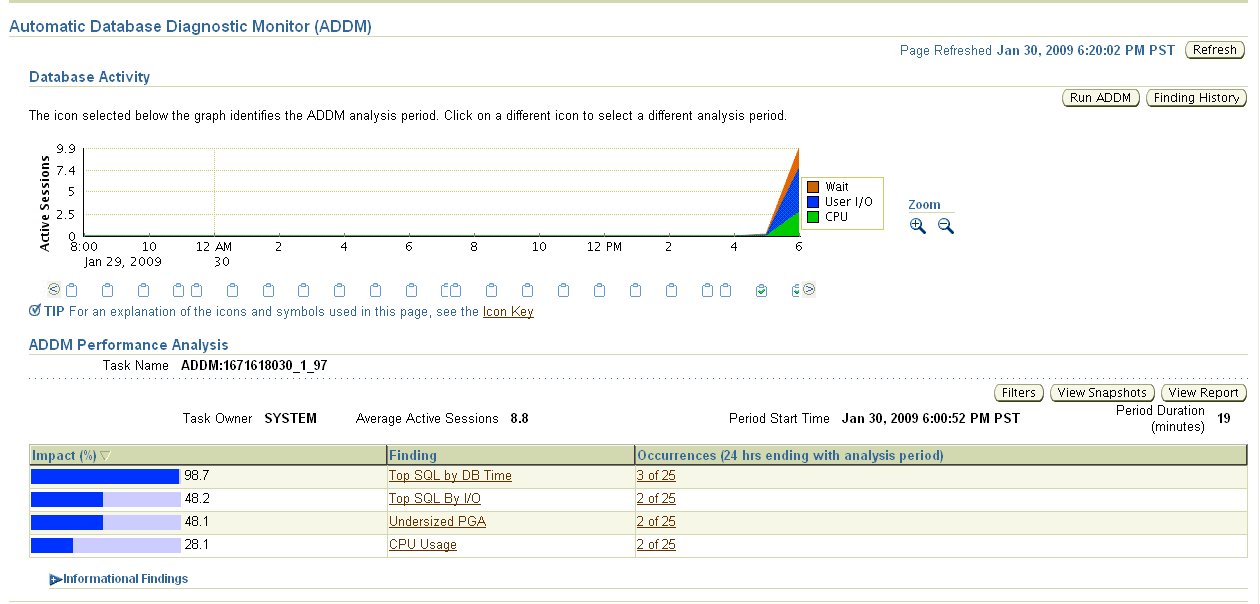
Task: Open the Icon Key explanation
Action: [506, 311]
